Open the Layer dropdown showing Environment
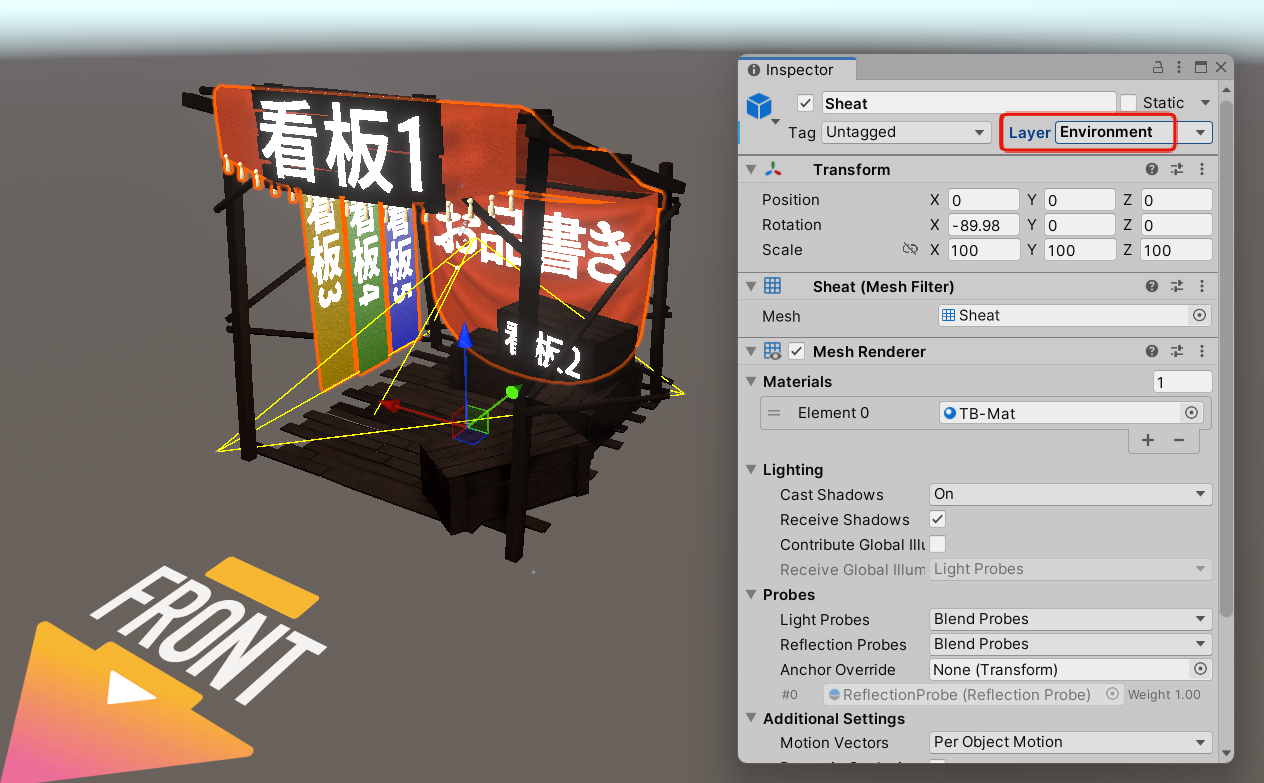 pos(1134,132)
